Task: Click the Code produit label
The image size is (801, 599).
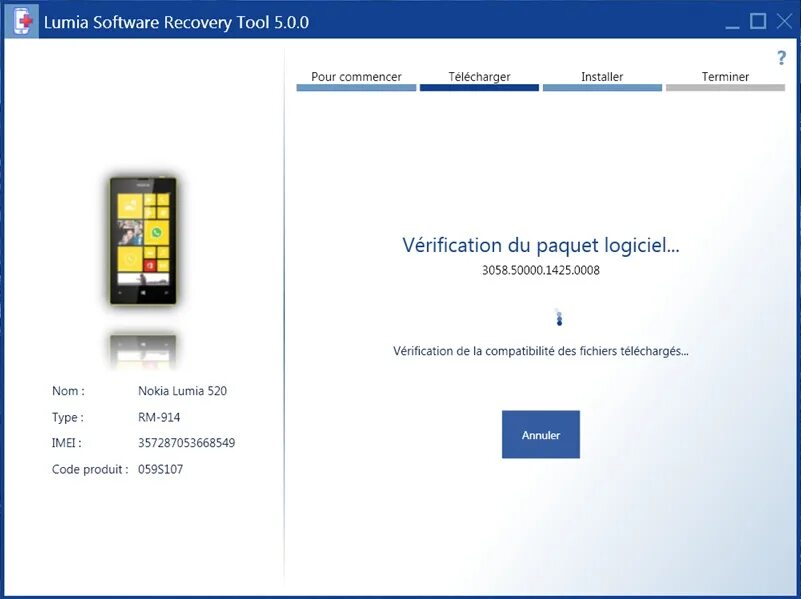Action: tap(90, 469)
